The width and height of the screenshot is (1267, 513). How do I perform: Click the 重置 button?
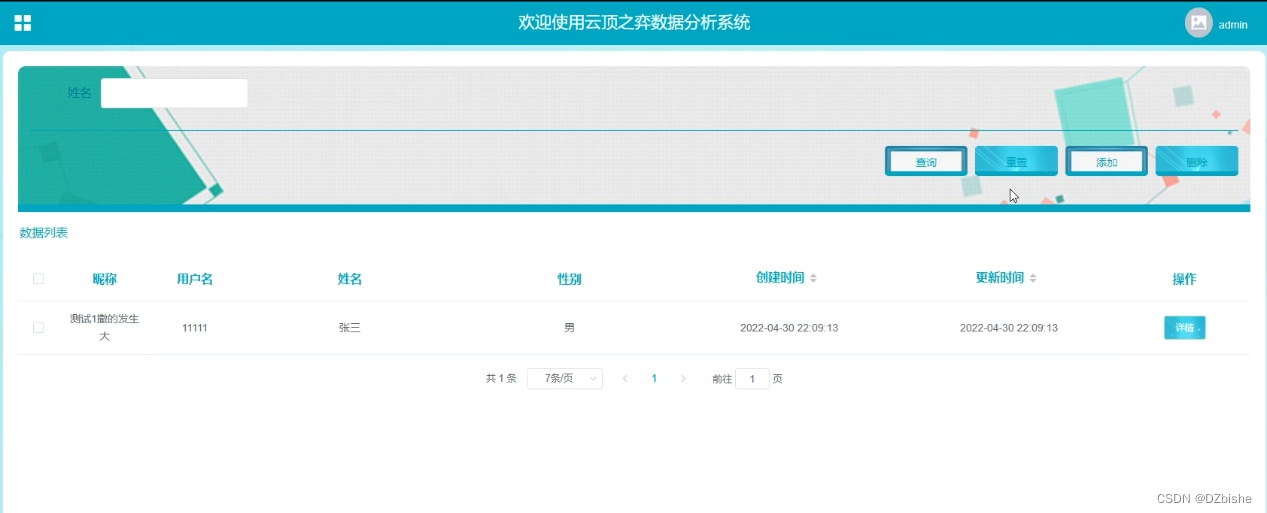coord(1016,161)
